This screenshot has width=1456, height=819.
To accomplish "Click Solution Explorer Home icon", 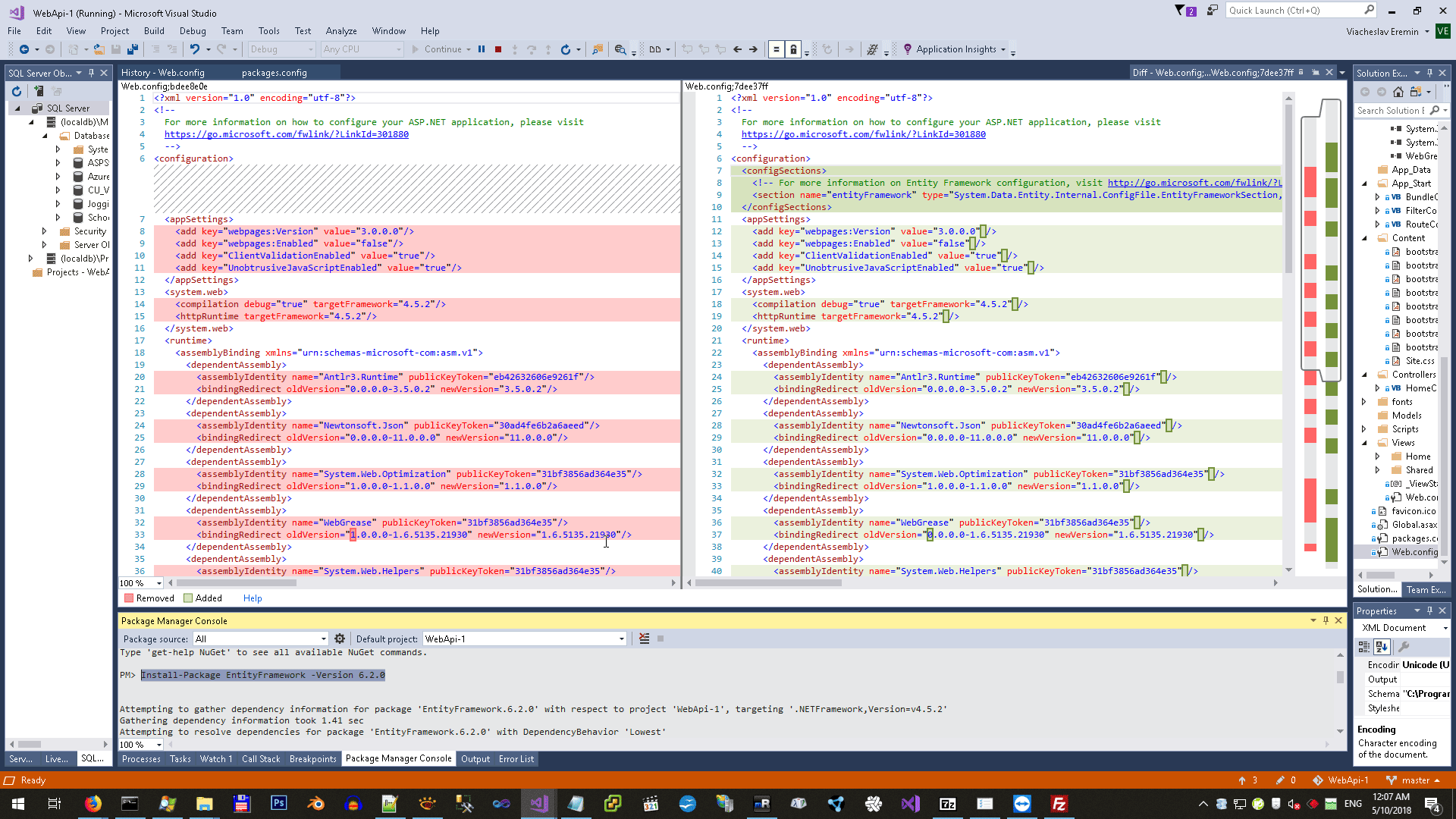I will pos(1398,92).
